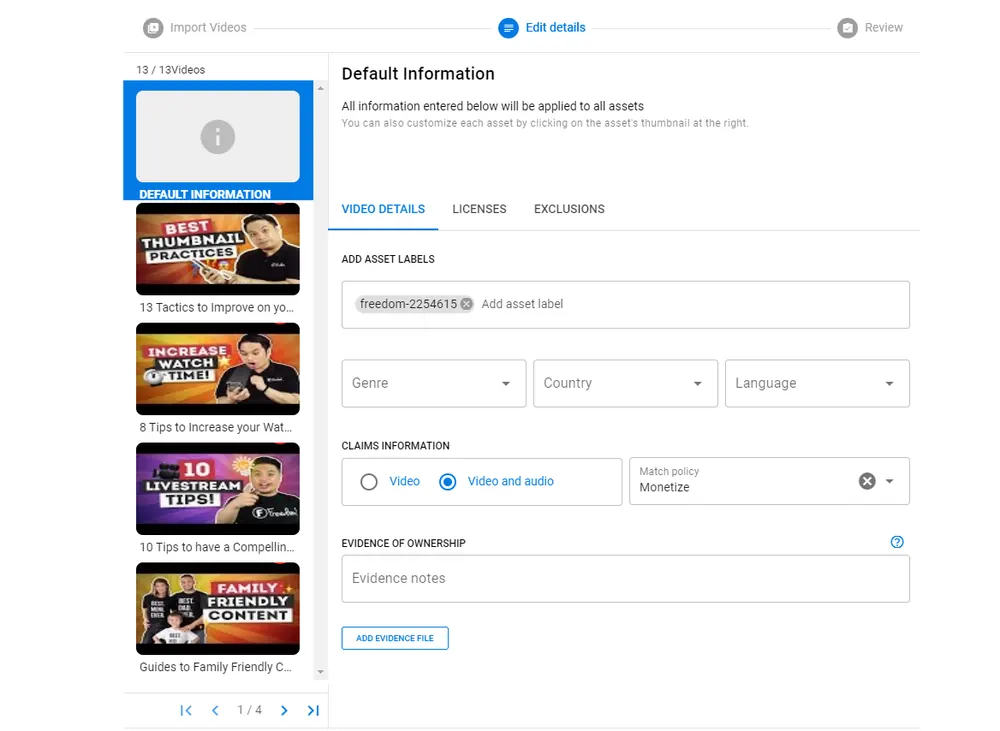Screen dimensions: 1000x731
Task: Select the Default Information card
Action: coord(218,140)
